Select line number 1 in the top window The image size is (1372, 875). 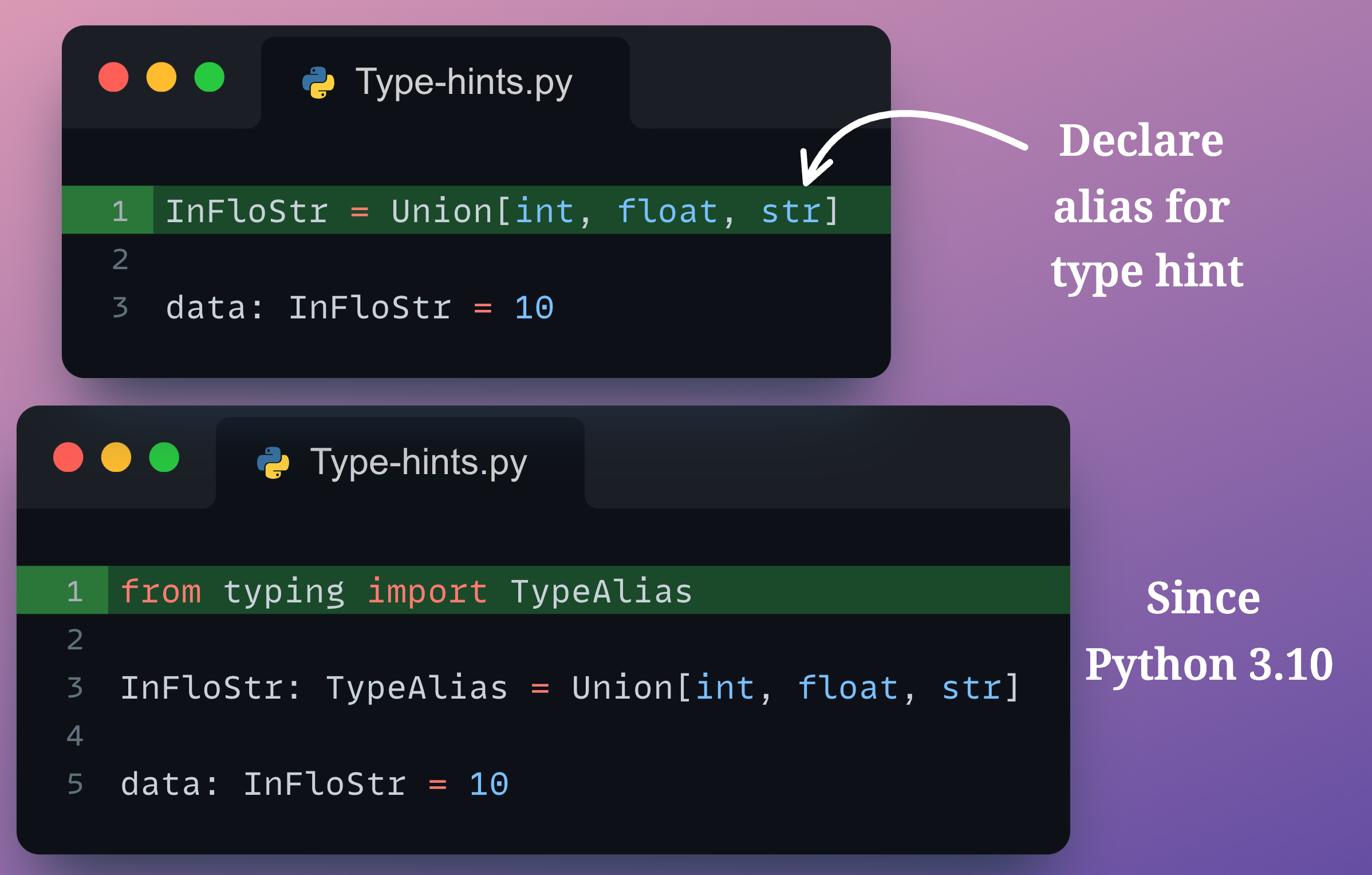click(x=120, y=210)
